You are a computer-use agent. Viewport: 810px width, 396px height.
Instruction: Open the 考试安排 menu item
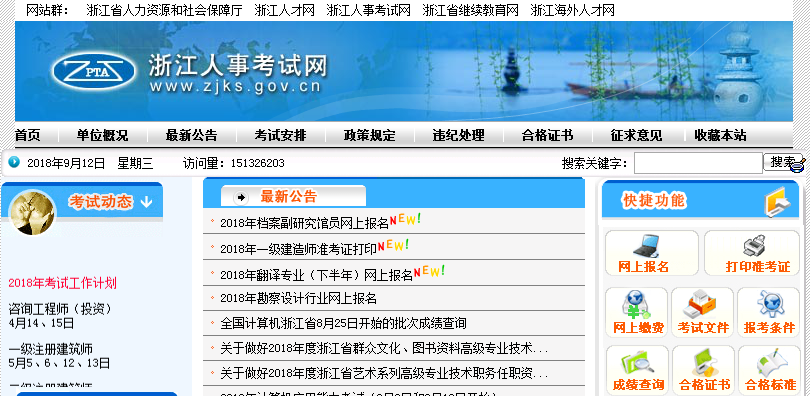(x=281, y=136)
